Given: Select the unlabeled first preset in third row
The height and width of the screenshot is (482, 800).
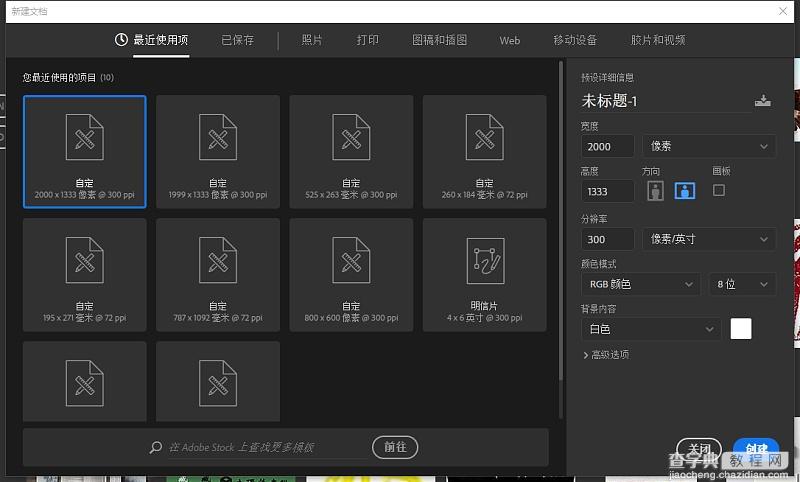Looking at the screenshot, I should [x=85, y=382].
